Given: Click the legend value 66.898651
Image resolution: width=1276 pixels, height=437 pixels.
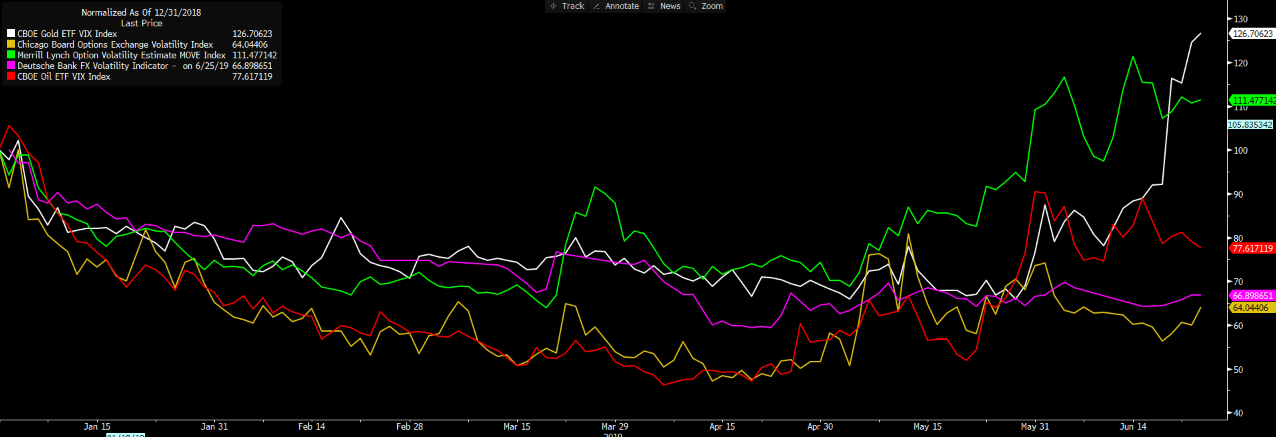Looking at the screenshot, I should tap(254, 66).
